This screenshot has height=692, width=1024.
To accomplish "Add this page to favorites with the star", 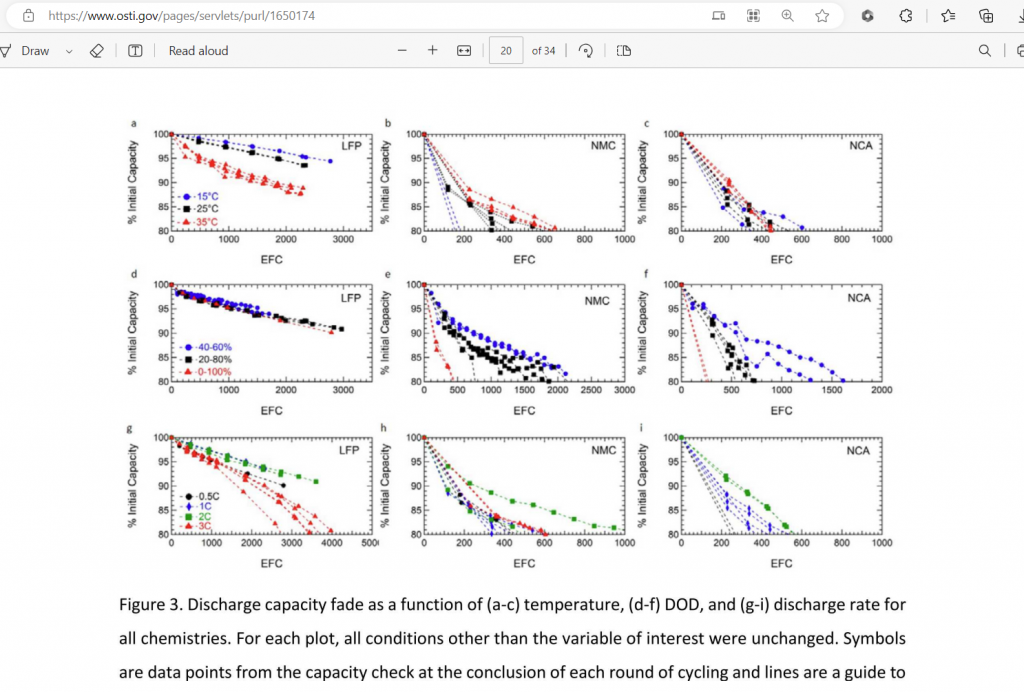I will 822,16.
